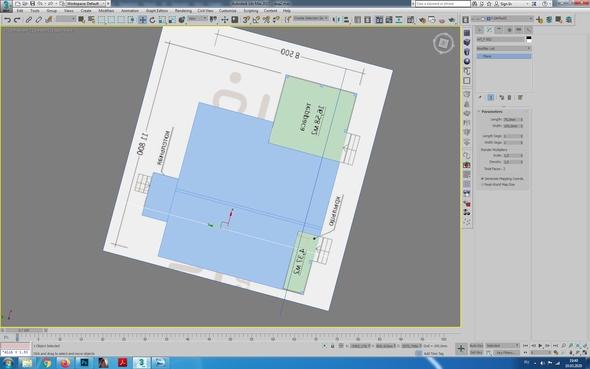Toggle the 3D Snaps icon
The width and height of the screenshot is (590, 369).
[246, 20]
